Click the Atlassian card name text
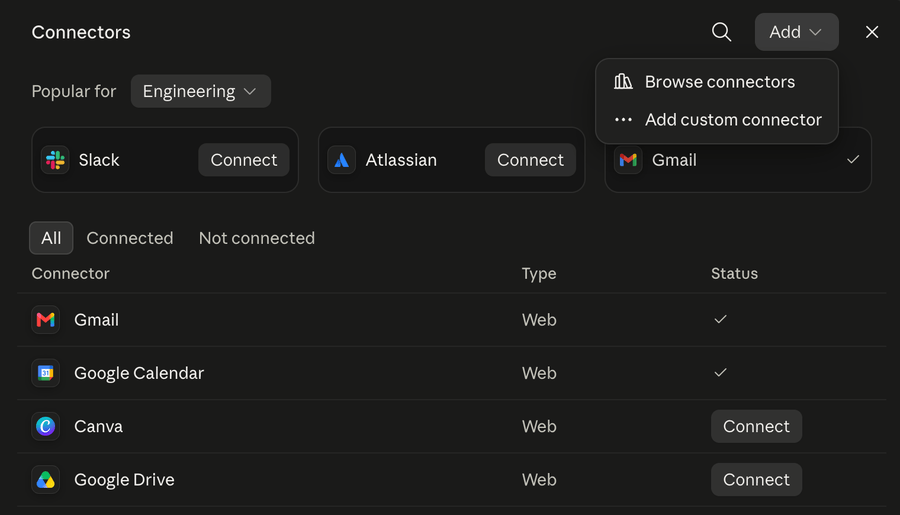900x515 pixels. click(401, 160)
